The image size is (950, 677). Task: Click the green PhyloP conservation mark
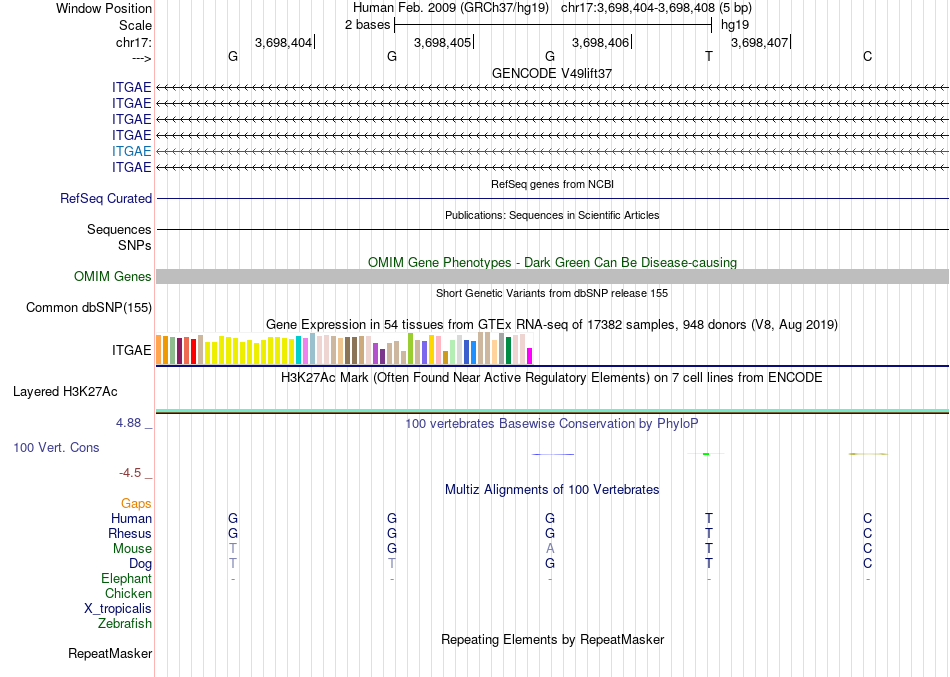coord(706,453)
